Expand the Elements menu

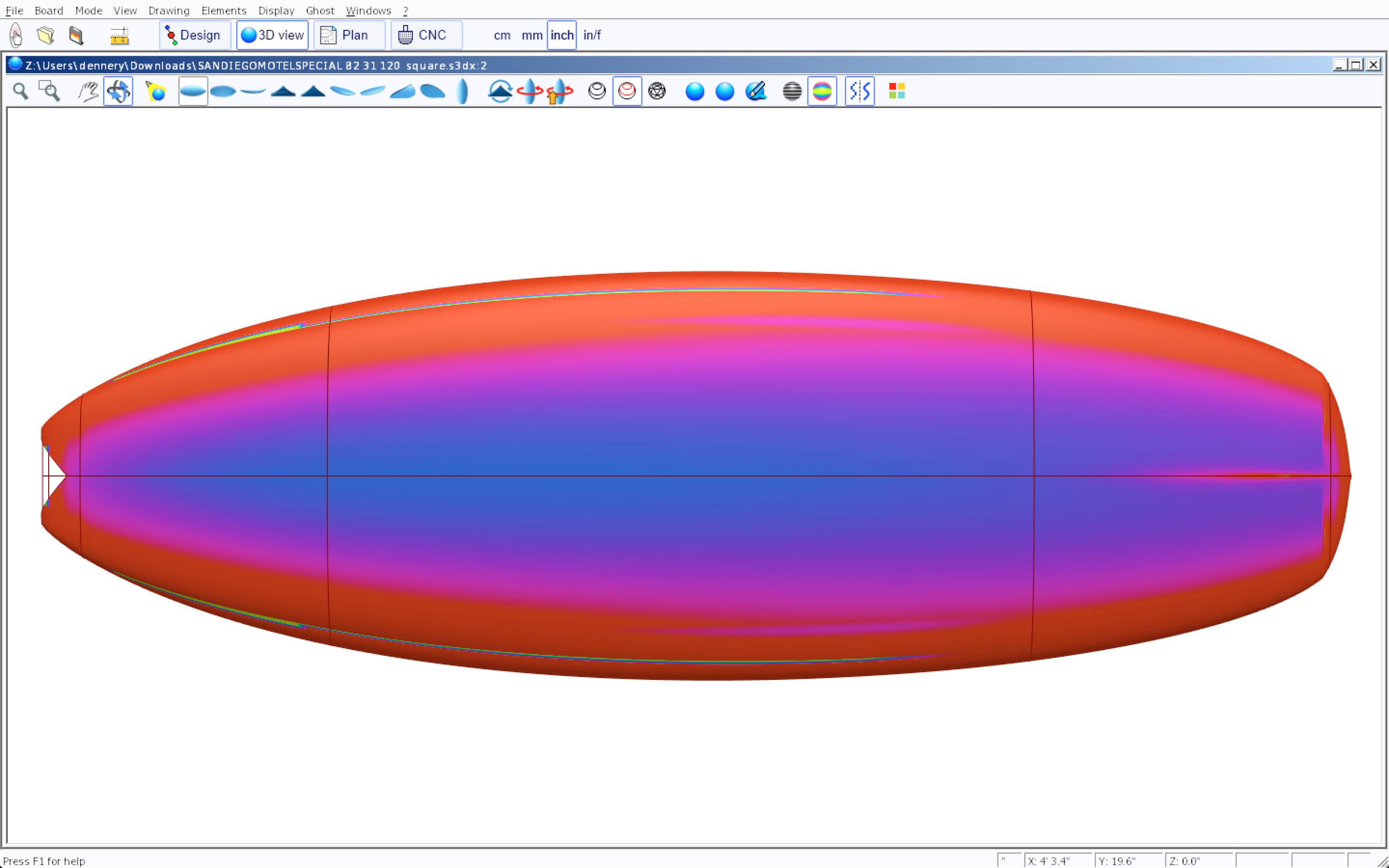point(223,10)
